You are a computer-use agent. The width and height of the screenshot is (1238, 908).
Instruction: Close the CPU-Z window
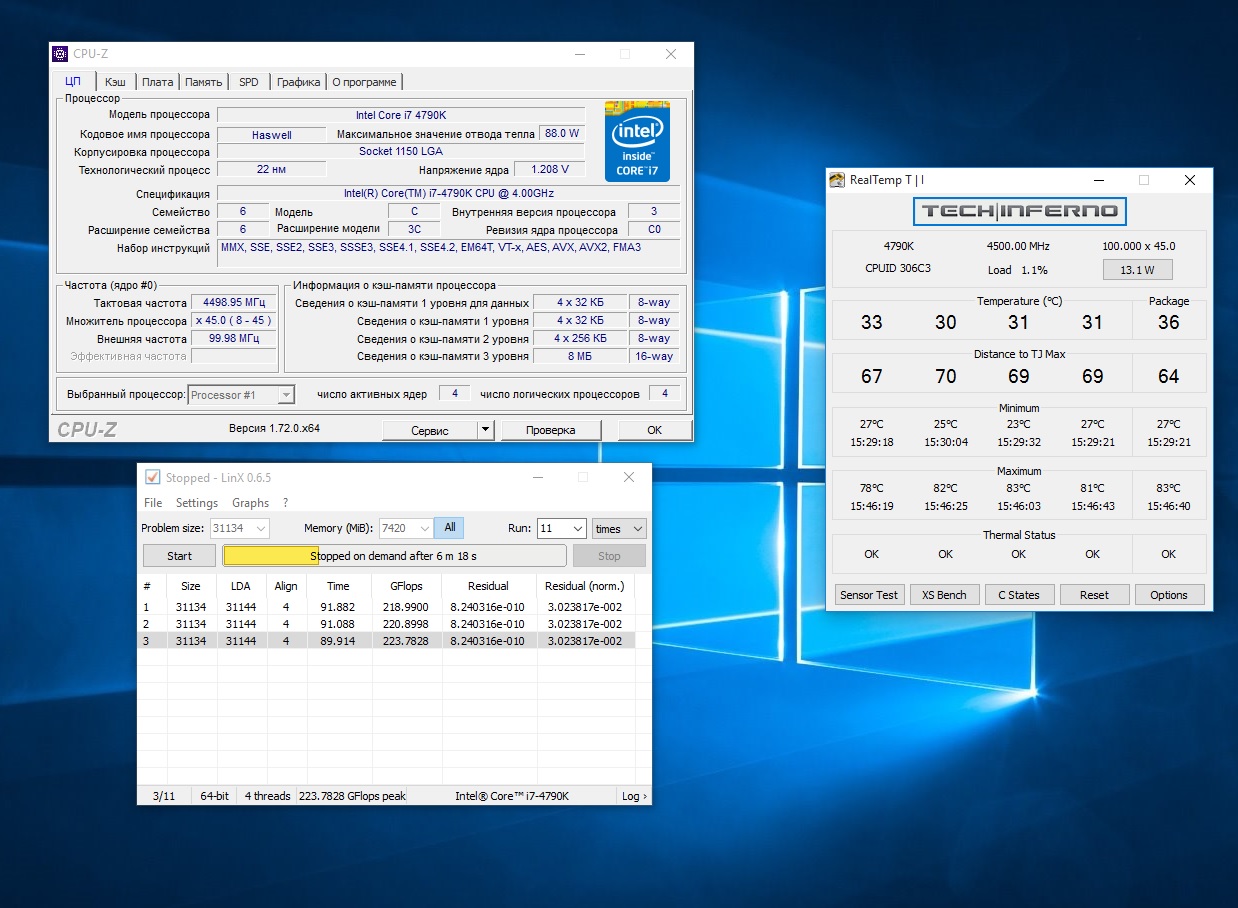pyautogui.click(x=670, y=54)
